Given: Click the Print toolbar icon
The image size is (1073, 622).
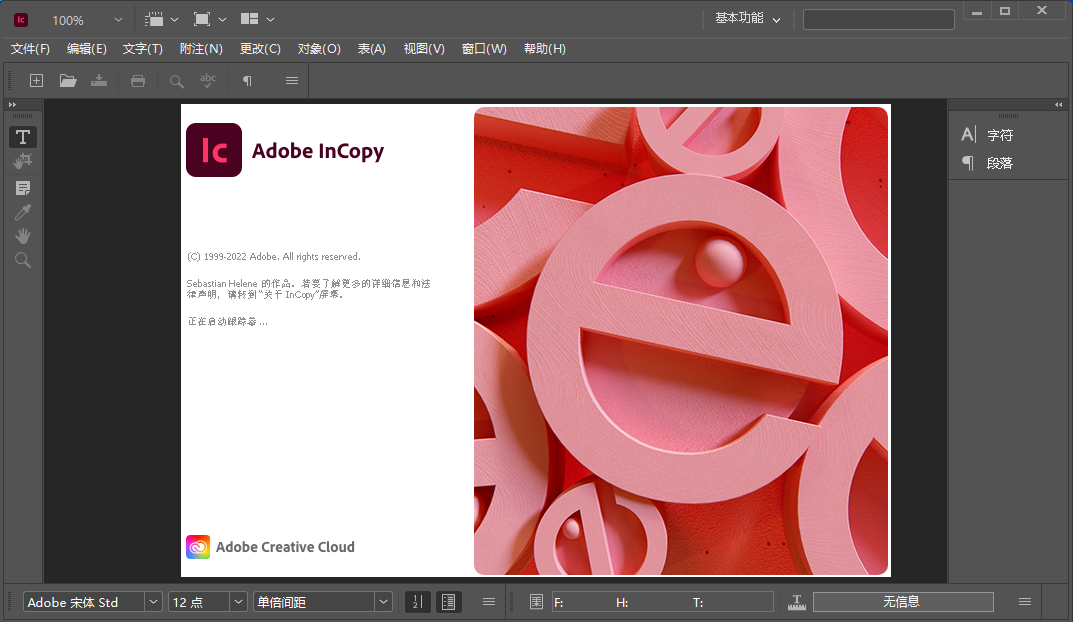Looking at the screenshot, I should 138,81.
